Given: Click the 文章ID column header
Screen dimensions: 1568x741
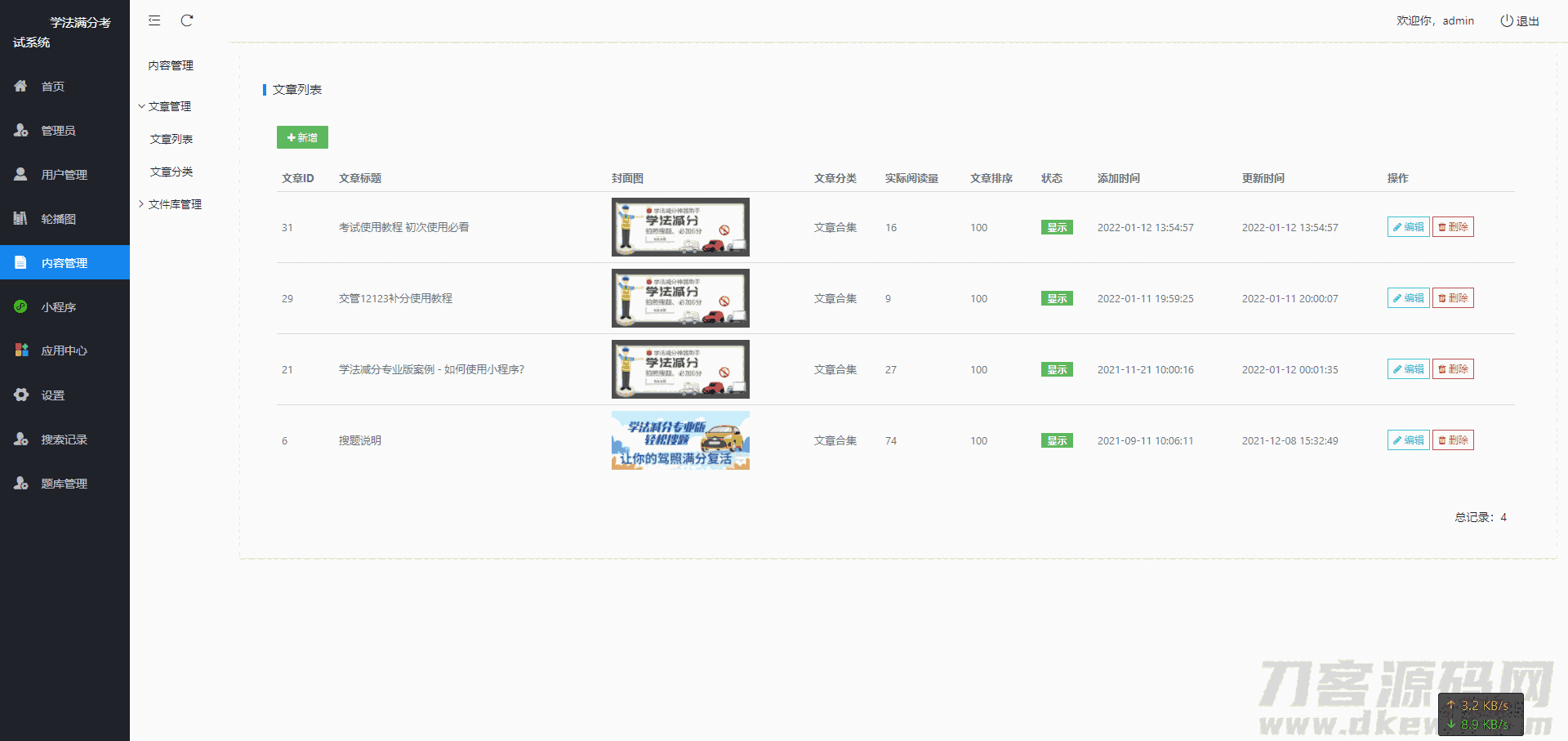Looking at the screenshot, I should tap(298, 178).
